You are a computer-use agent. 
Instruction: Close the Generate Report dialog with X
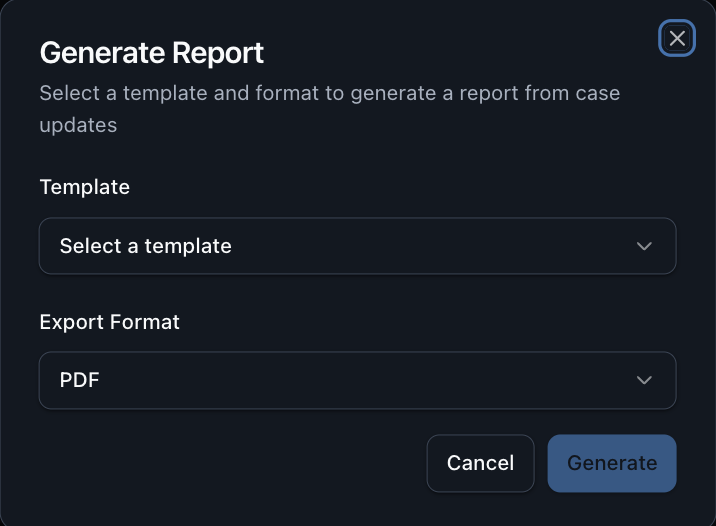677,39
